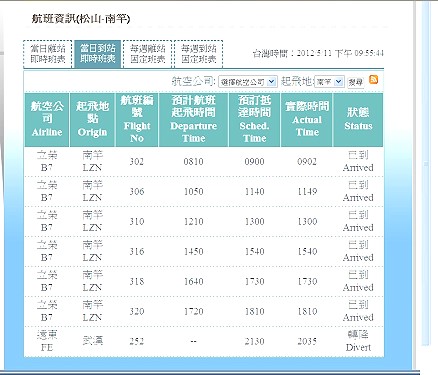438x375 pixels.
Task: Select flight number 320 cell
Action: tap(137, 312)
